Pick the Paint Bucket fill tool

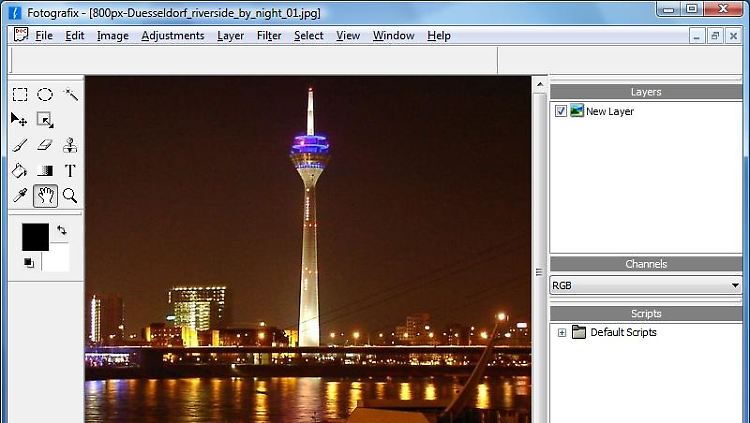pyautogui.click(x=20, y=171)
